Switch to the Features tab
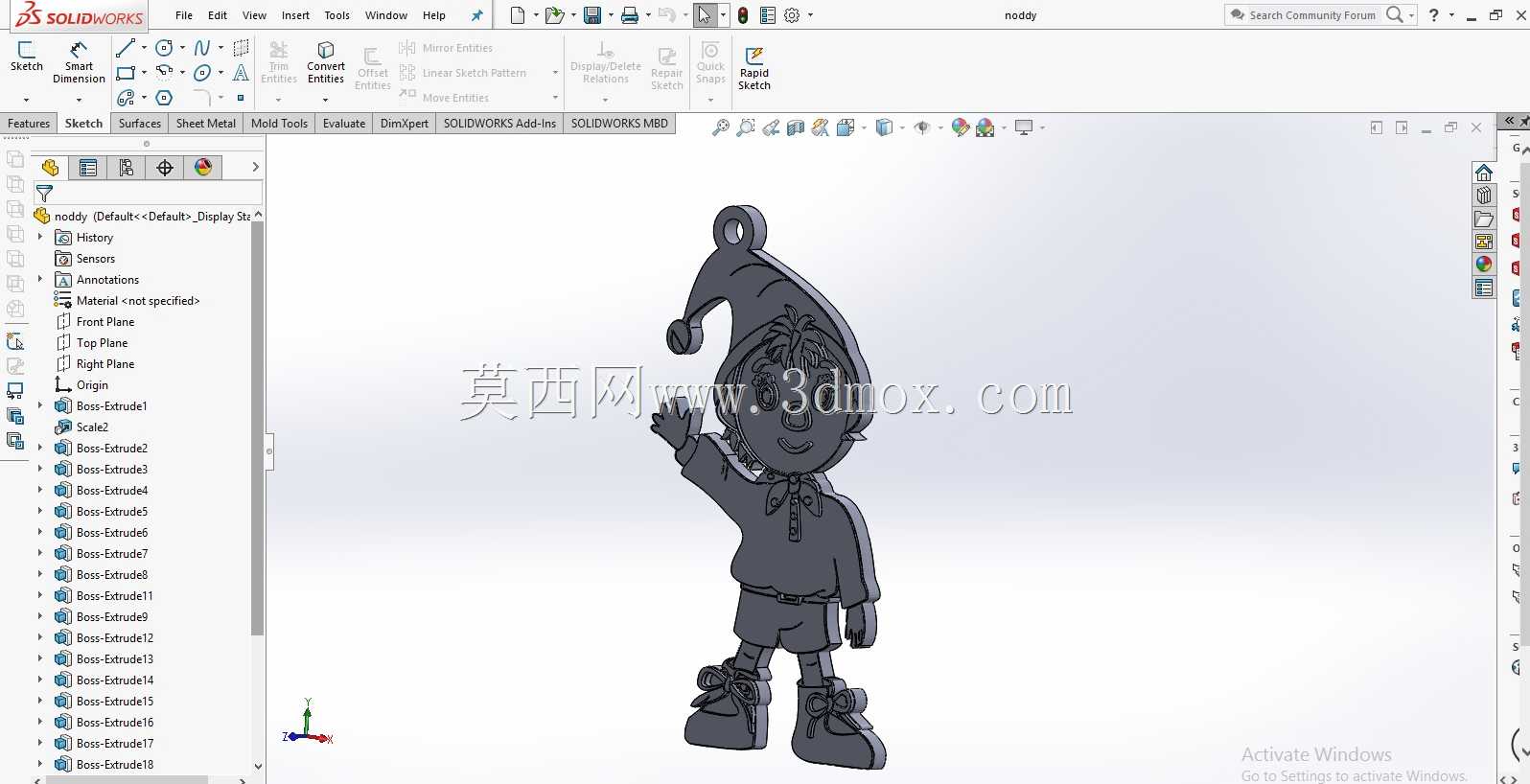This screenshot has width=1530, height=784. point(29,124)
